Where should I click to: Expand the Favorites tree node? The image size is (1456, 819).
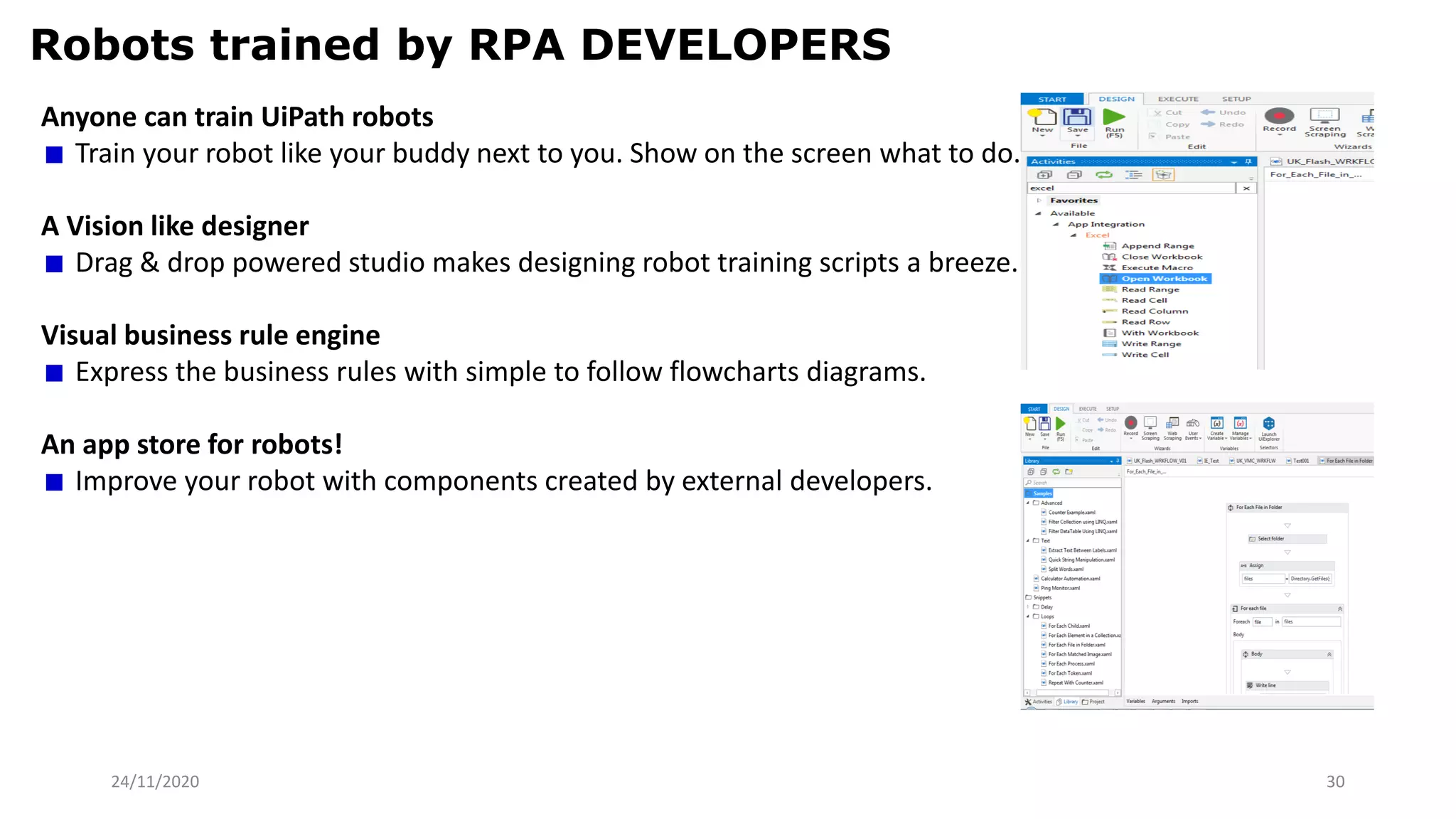[x=1039, y=200]
